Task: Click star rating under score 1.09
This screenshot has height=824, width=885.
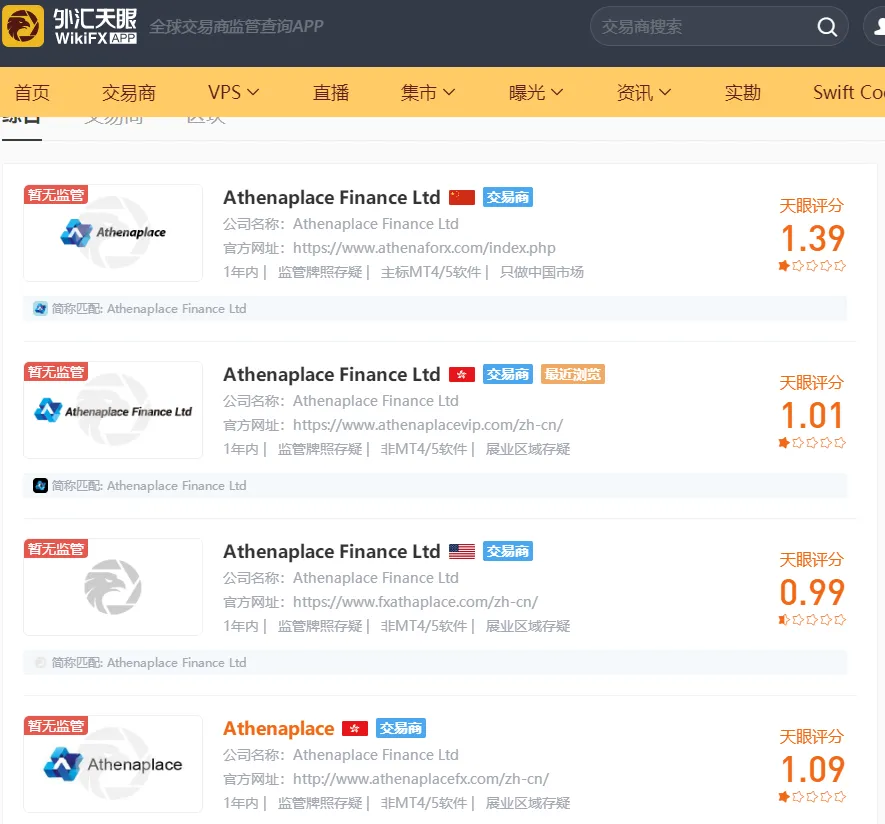Action: click(812, 797)
